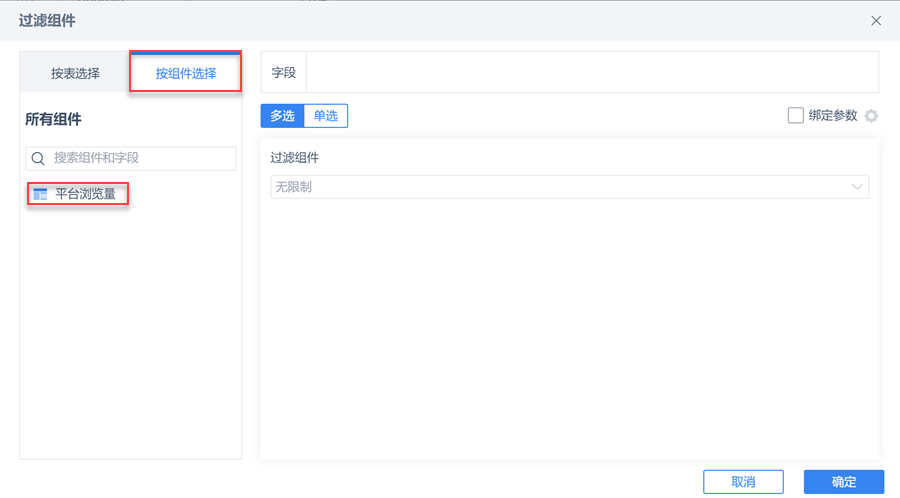
Task: Switch filter mode to 单选
Action: pos(325,116)
